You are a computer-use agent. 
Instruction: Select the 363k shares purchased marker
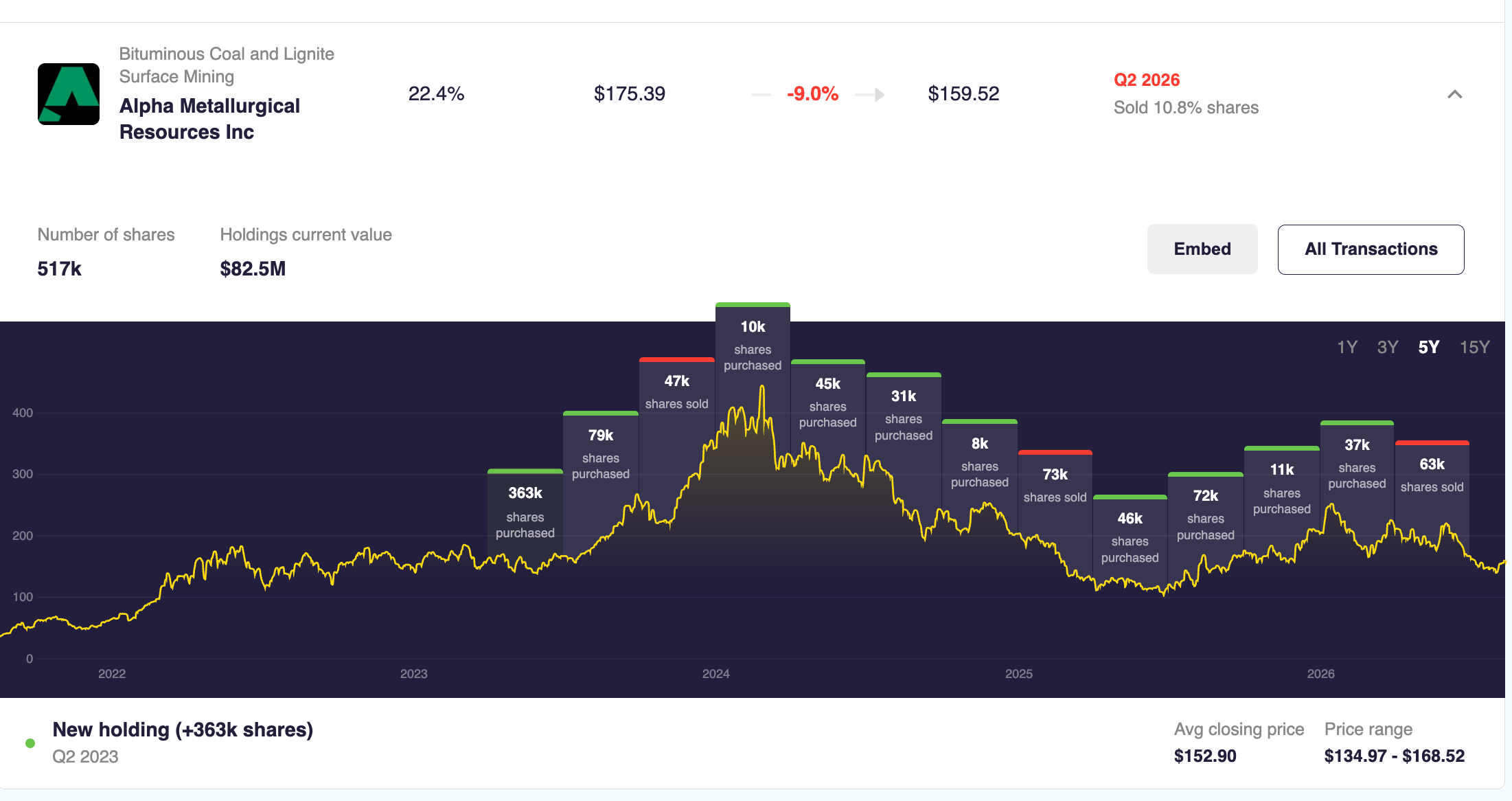[x=525, y=512]
